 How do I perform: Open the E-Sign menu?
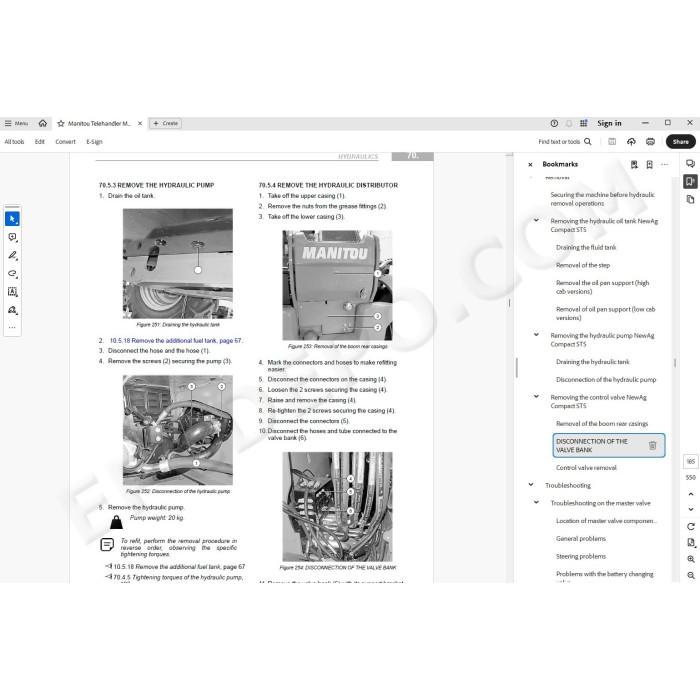tap(94, 142)
